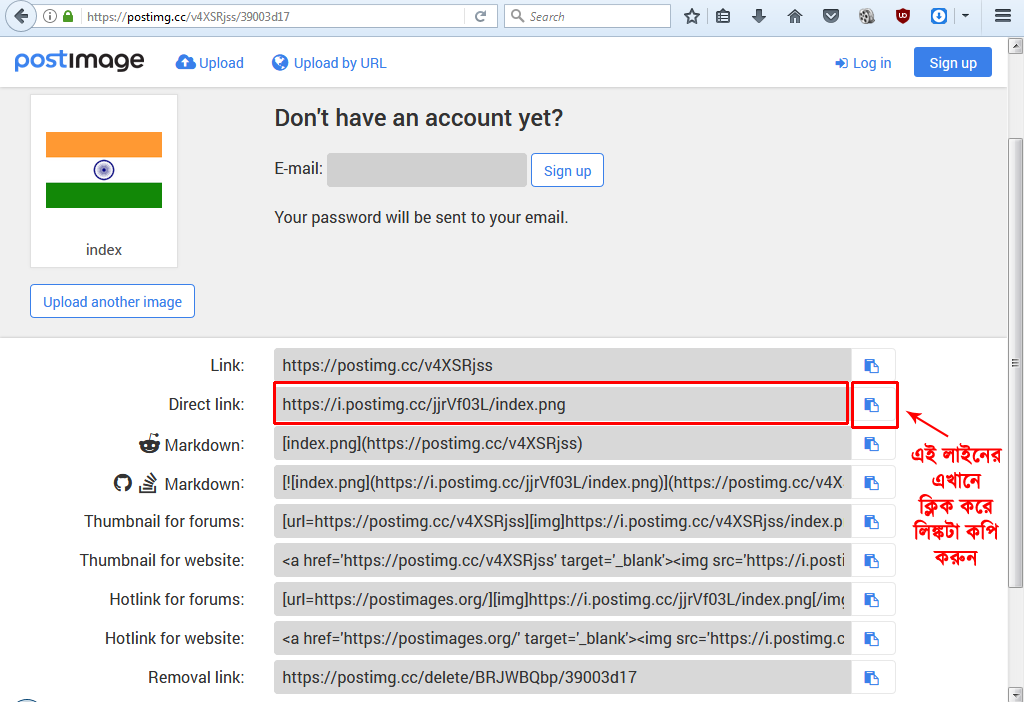Select the Hotlink for website code field
1024x702 pixels.
click(x=563, y=639)
